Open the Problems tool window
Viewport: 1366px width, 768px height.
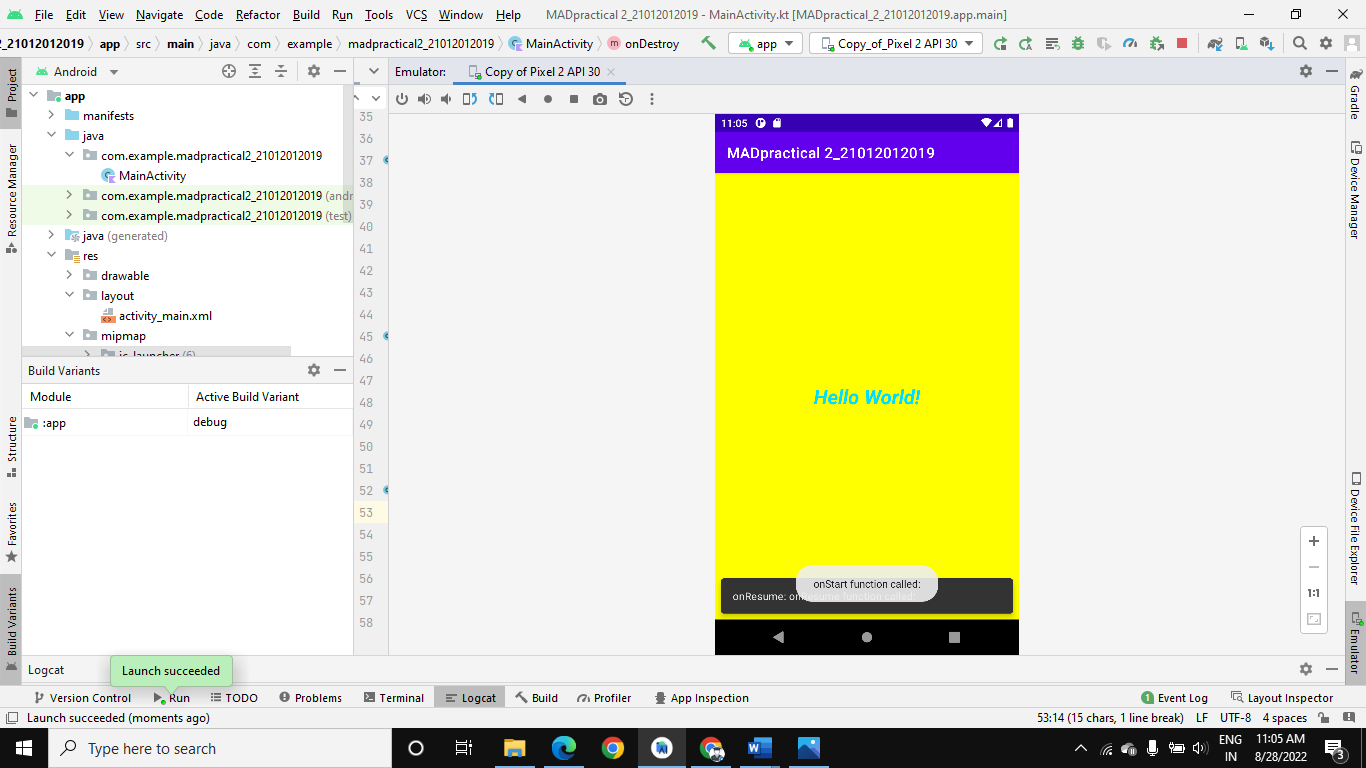[310, 698]
